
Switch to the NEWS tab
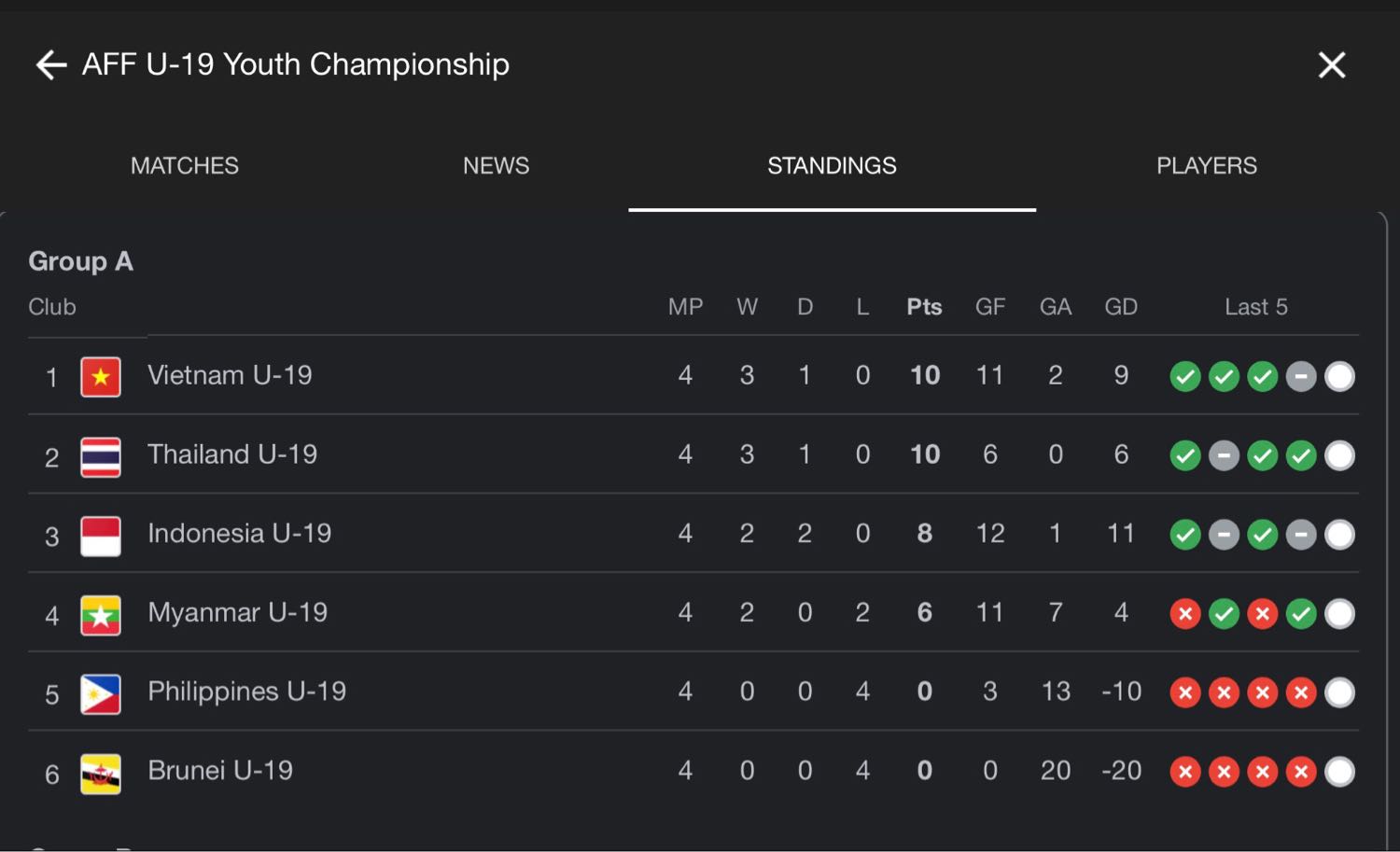pyautogui.click(x=497, y=166)
